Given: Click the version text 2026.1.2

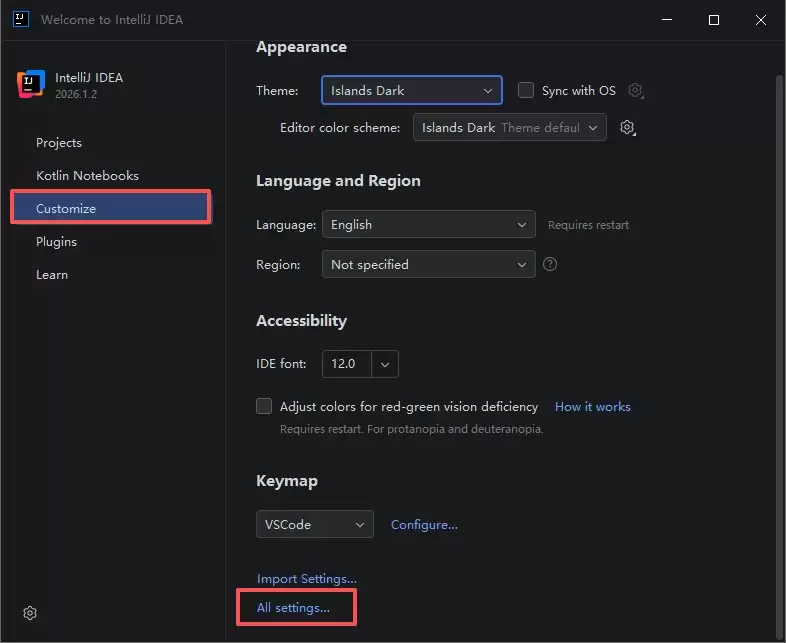Looking at the screenshot, I should click(76, 94).
